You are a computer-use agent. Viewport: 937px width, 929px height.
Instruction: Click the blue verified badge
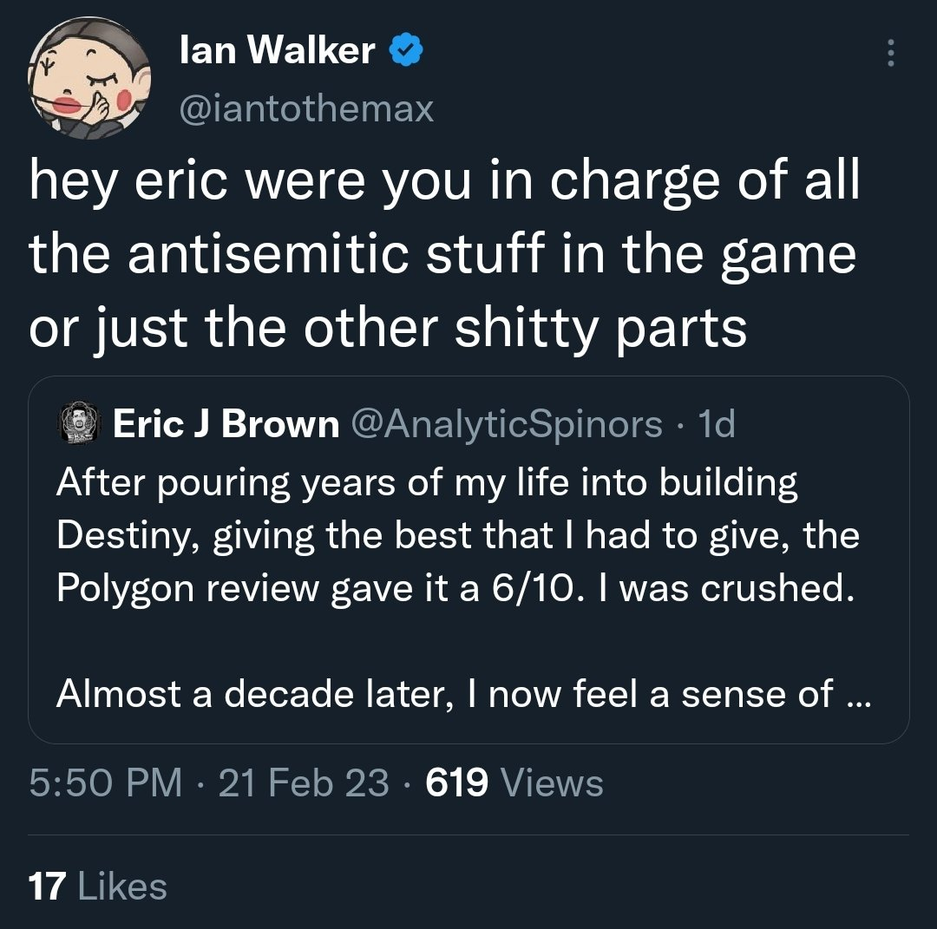coord(406,51)
